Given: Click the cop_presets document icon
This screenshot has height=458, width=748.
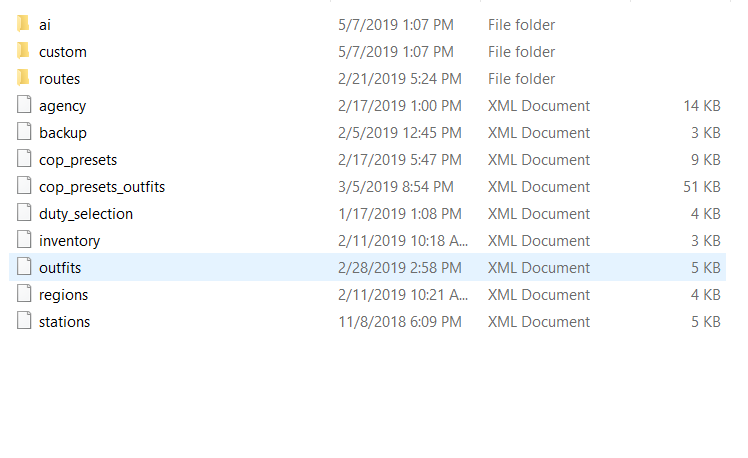Looking at the screenshot, I should pos(24,159).
